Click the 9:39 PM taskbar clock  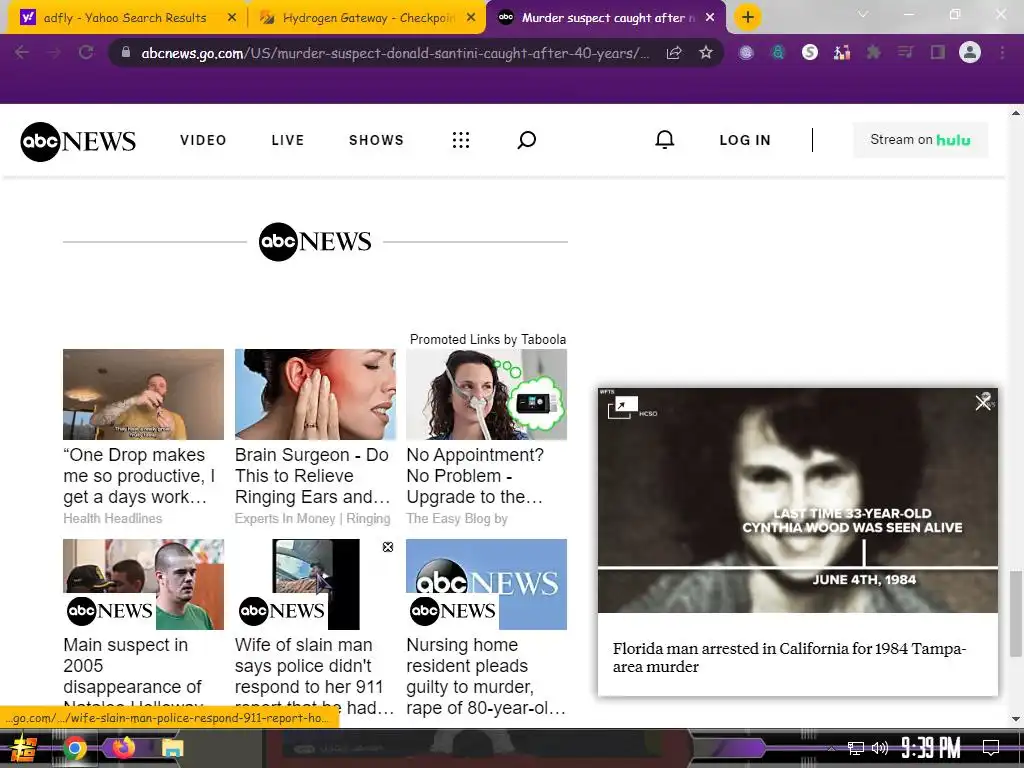coord(931,748)
